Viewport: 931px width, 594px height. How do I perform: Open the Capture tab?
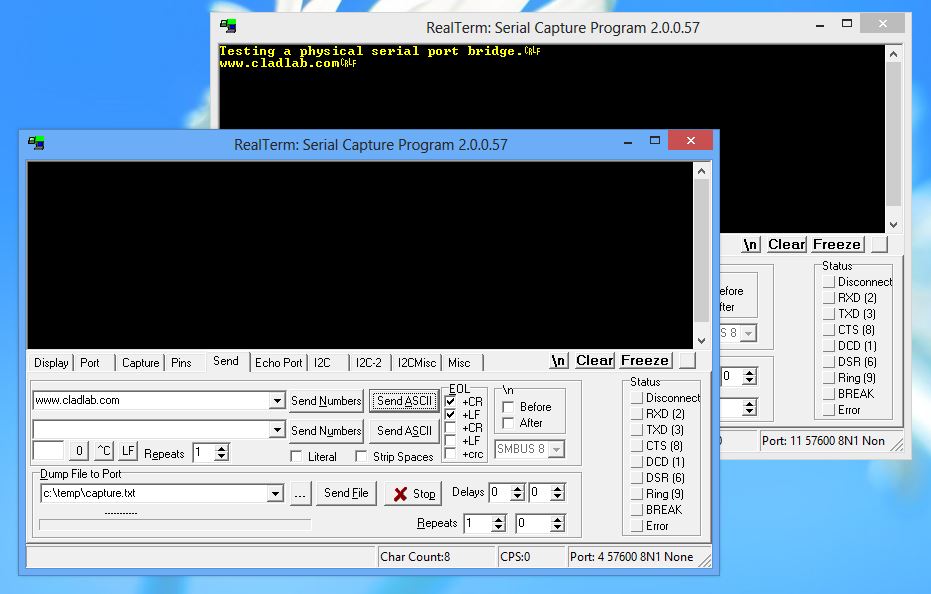(140, 362)
